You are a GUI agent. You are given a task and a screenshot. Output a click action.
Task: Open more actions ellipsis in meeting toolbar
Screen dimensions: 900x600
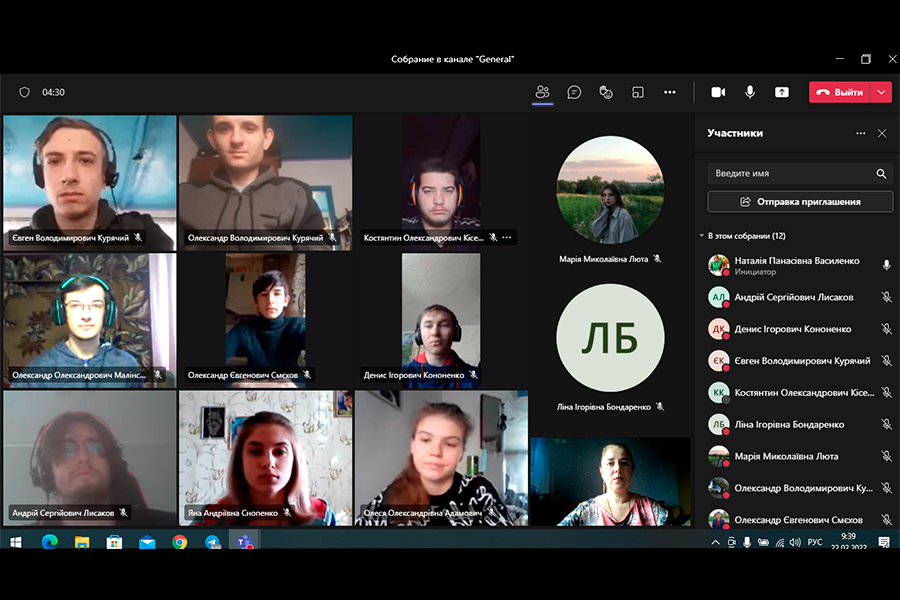pos(670,92)
